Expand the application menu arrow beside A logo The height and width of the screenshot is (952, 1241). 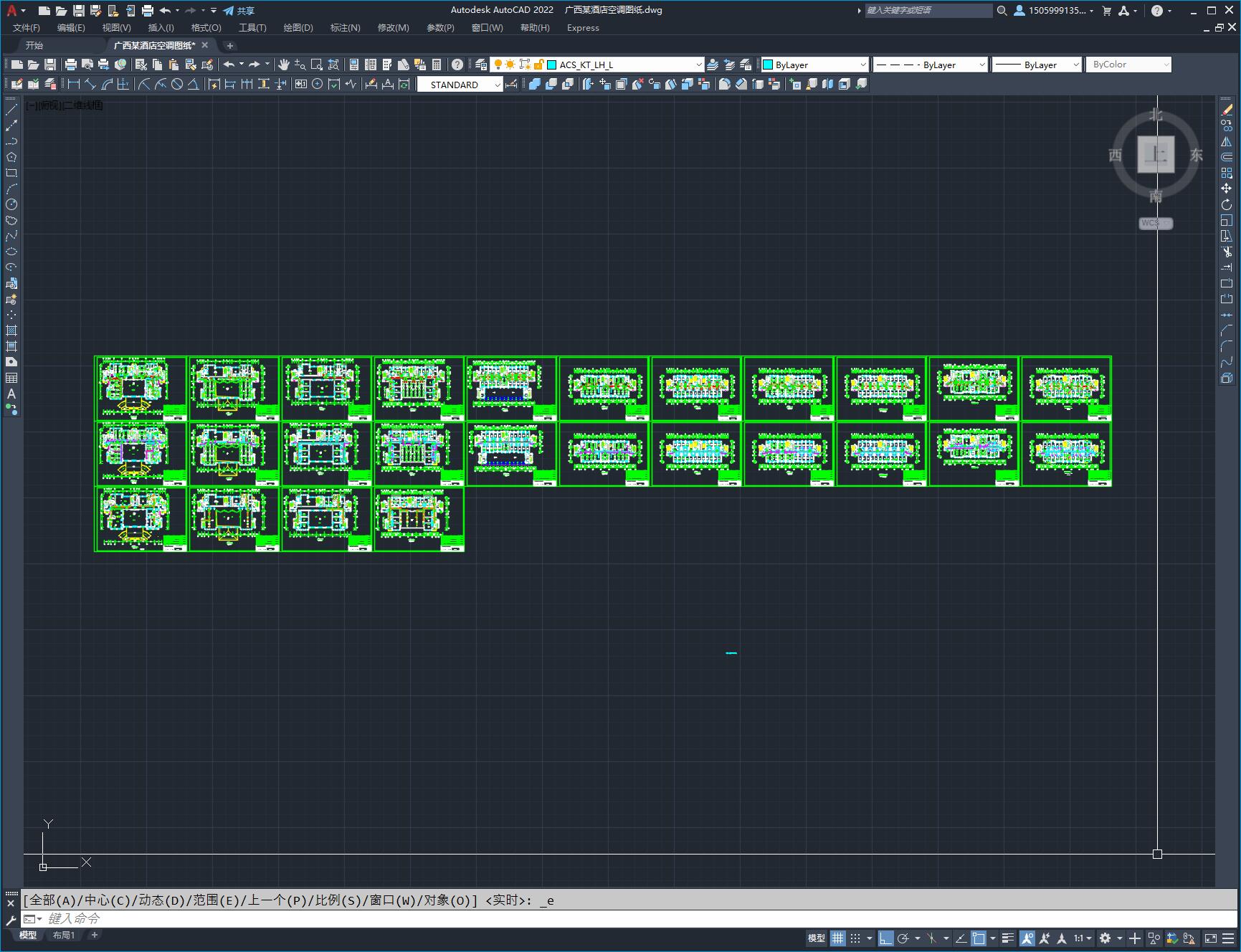(x=23, y=11)
